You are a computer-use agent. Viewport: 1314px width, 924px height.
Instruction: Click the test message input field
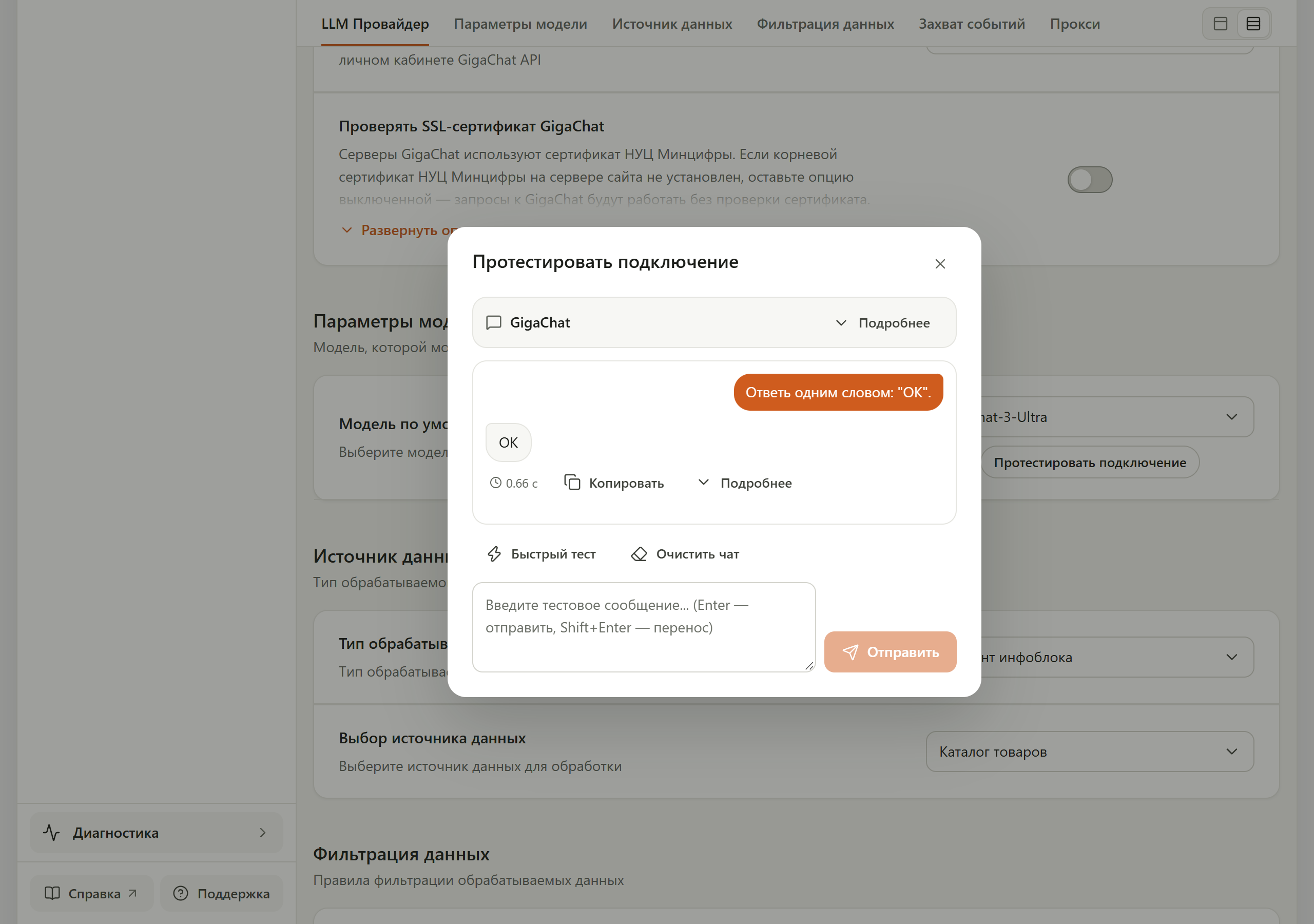644,627
